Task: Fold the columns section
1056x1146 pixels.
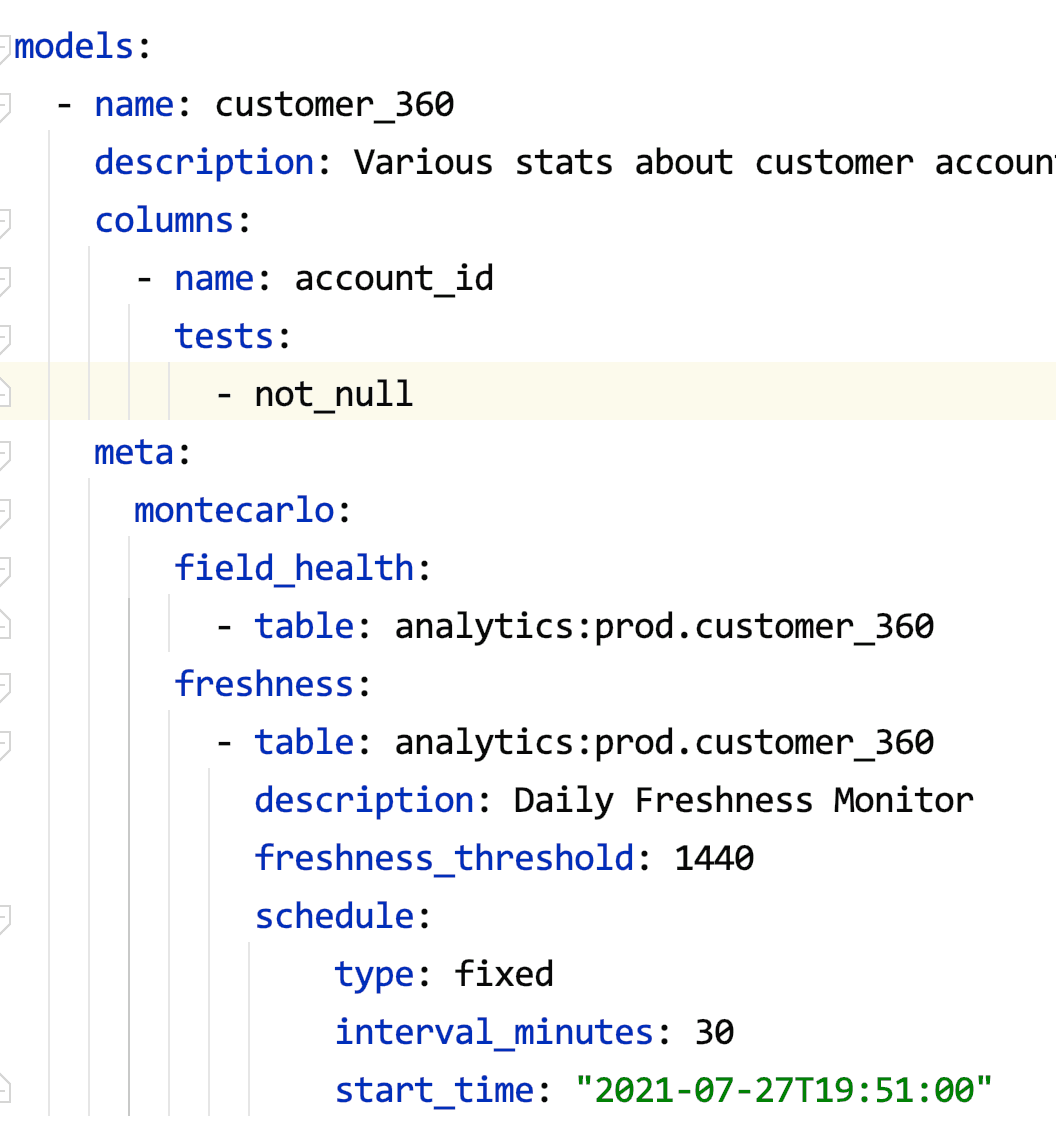Action: 5,221
